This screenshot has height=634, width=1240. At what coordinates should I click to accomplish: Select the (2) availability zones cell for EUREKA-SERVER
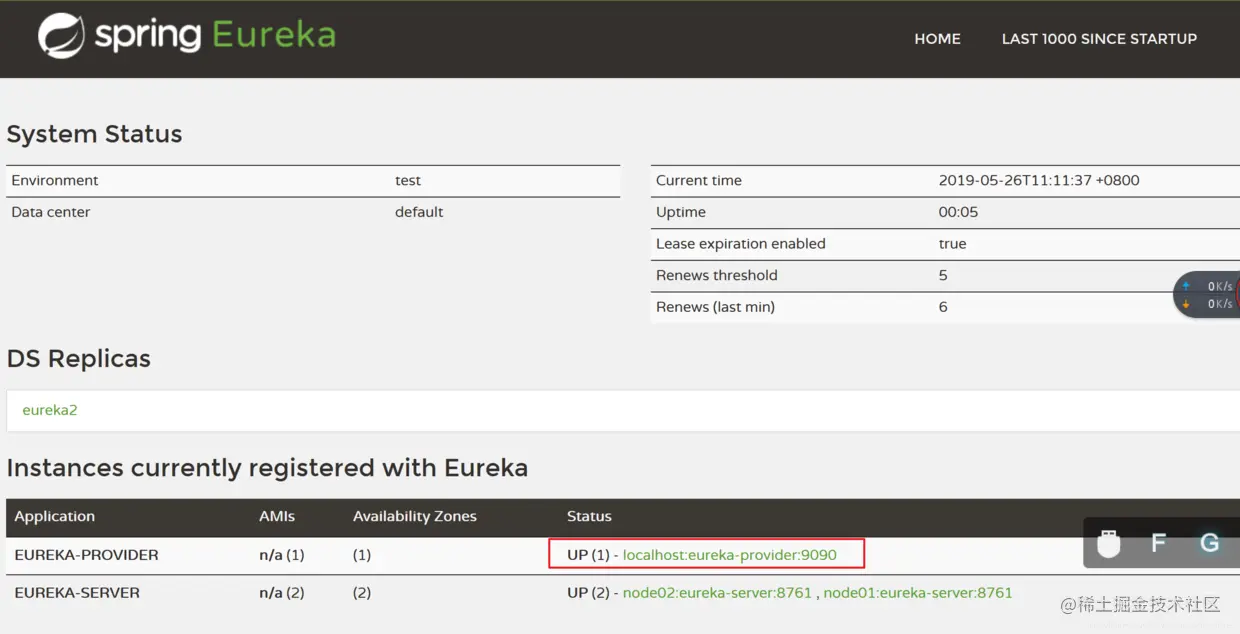point(362,593)
